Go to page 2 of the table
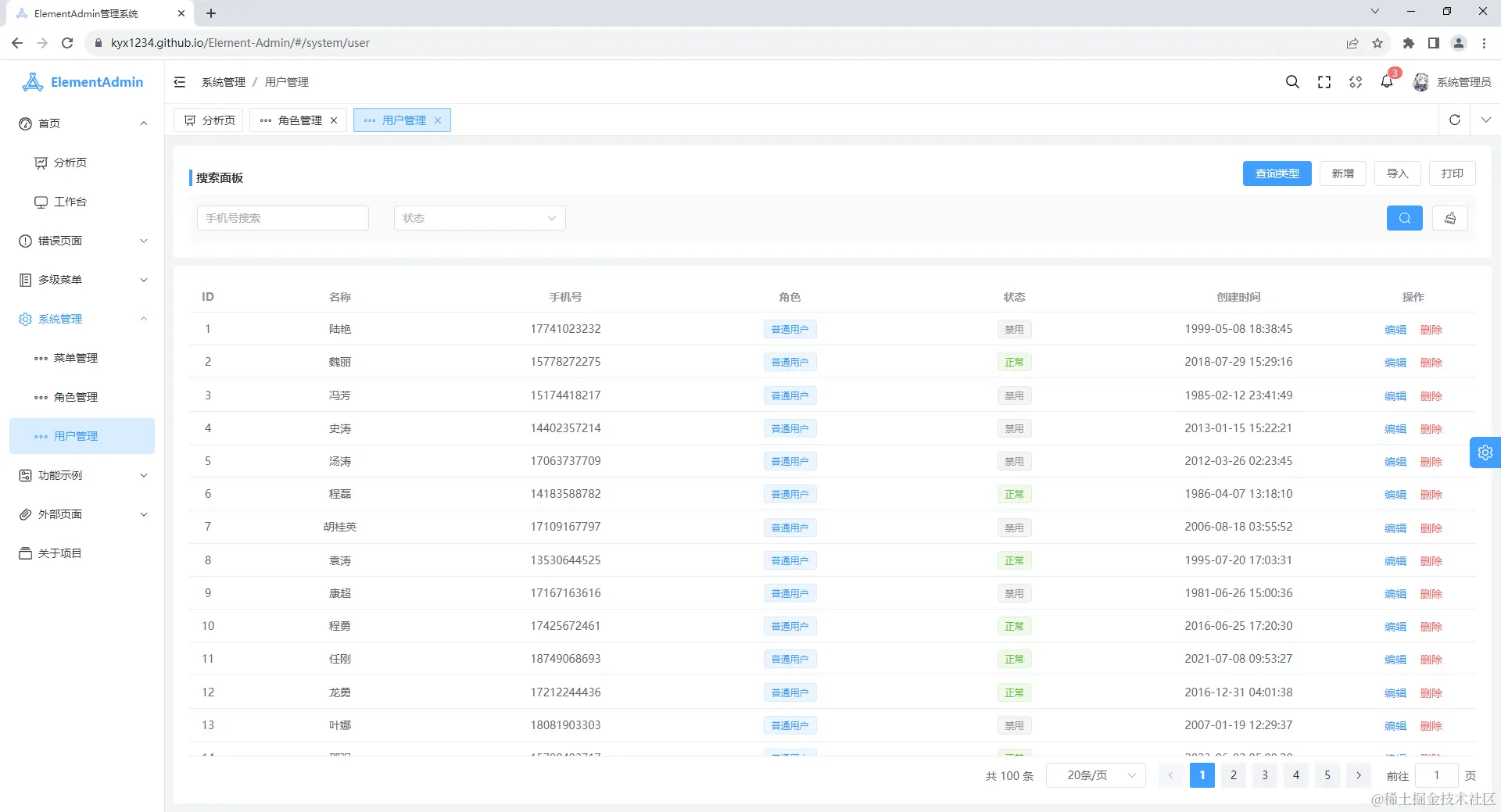 (x=1234, y=775)
